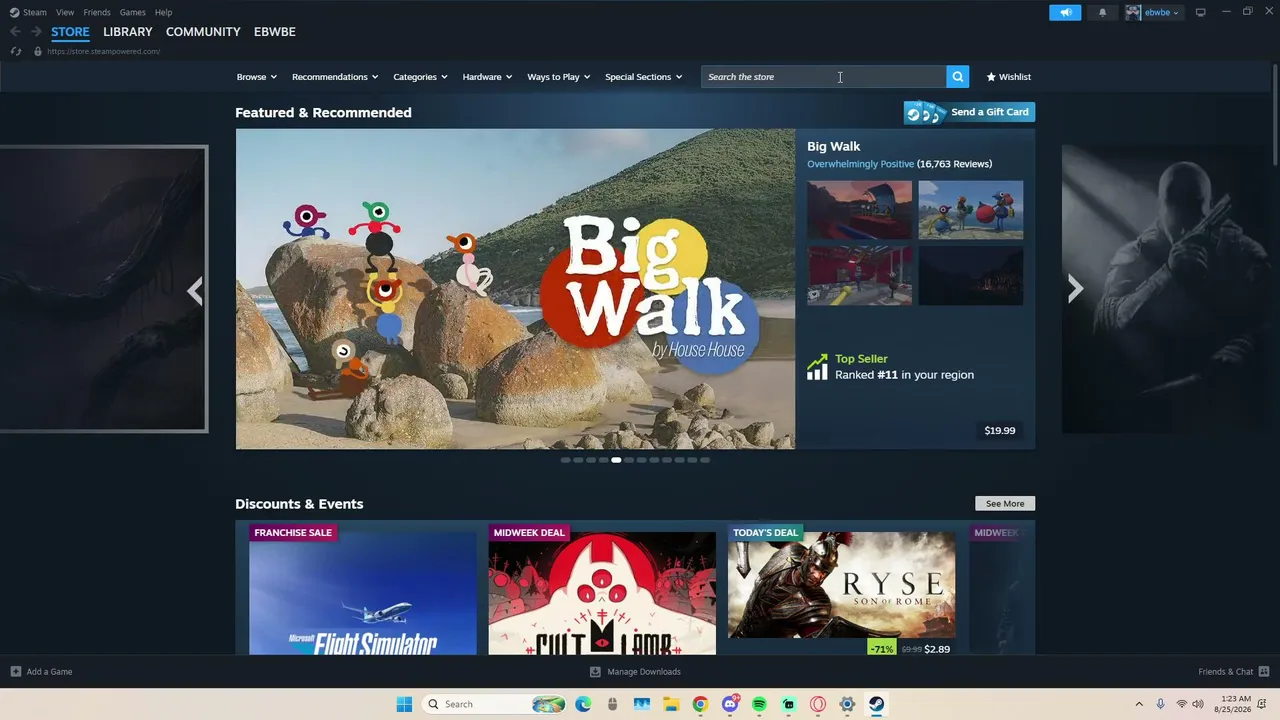Expand the Browse dropdown

tap(256, 77)
